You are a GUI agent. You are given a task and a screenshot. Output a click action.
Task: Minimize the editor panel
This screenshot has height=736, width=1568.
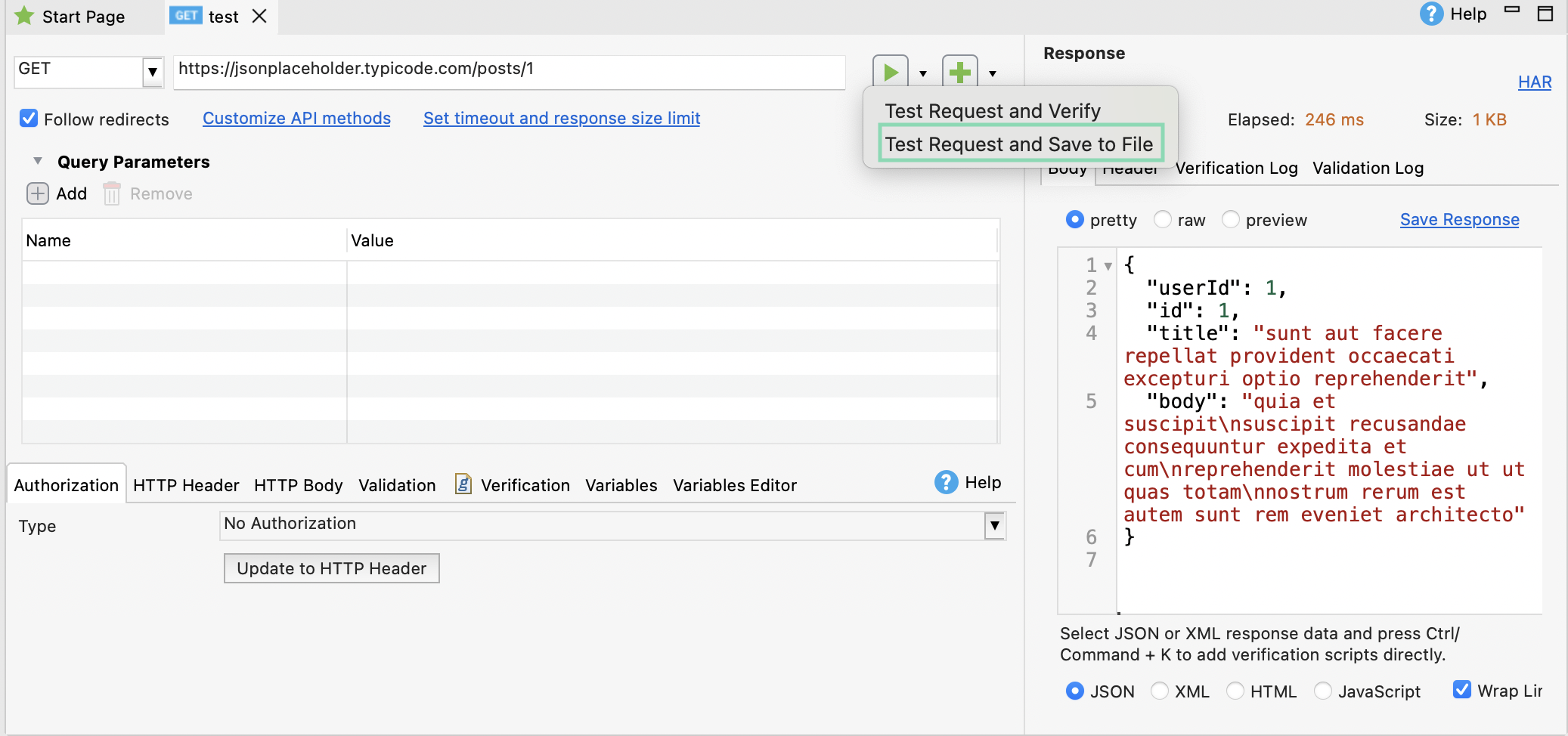[1511, 11]
